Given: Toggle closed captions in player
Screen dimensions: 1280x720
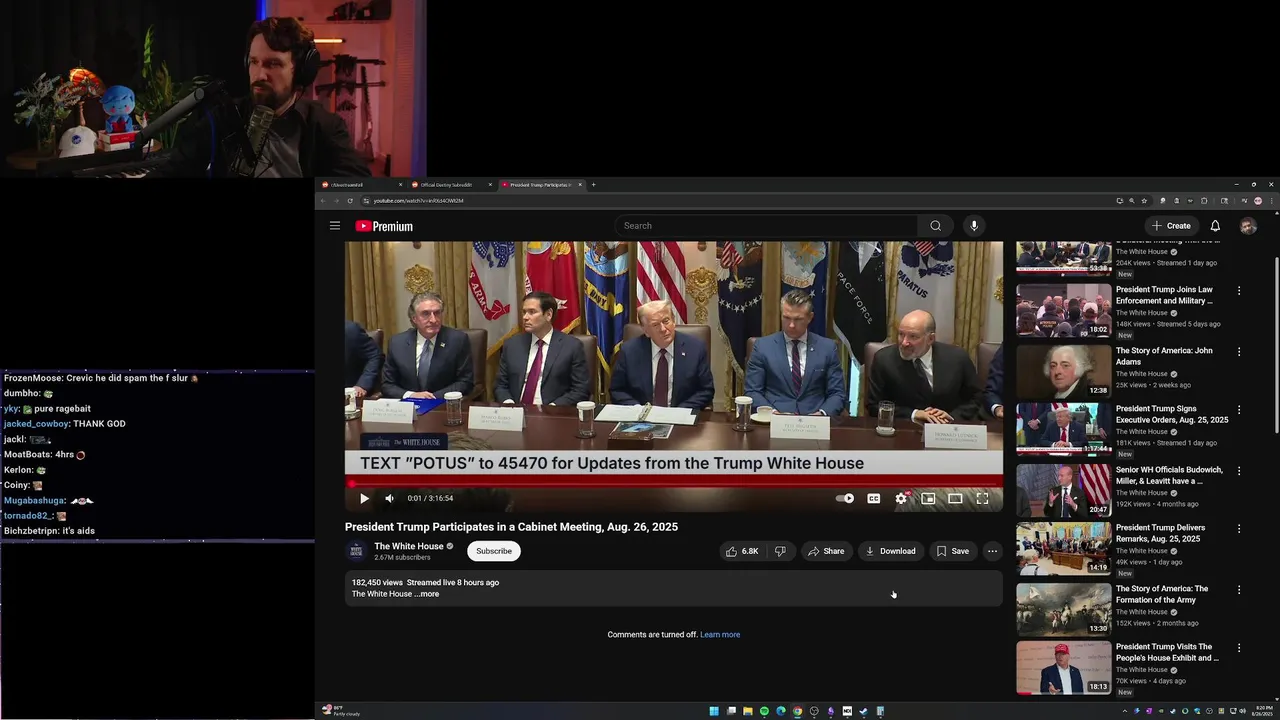Looking at the screenshot, I should (x=873, y=498).
